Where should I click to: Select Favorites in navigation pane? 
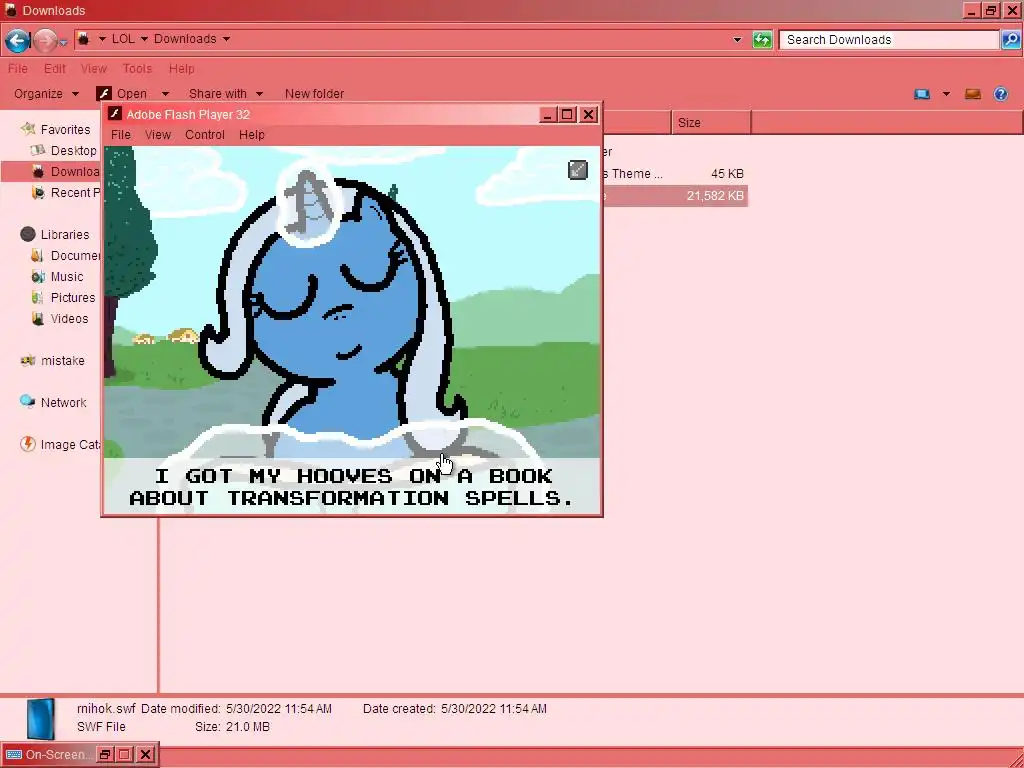coord(65,129)
